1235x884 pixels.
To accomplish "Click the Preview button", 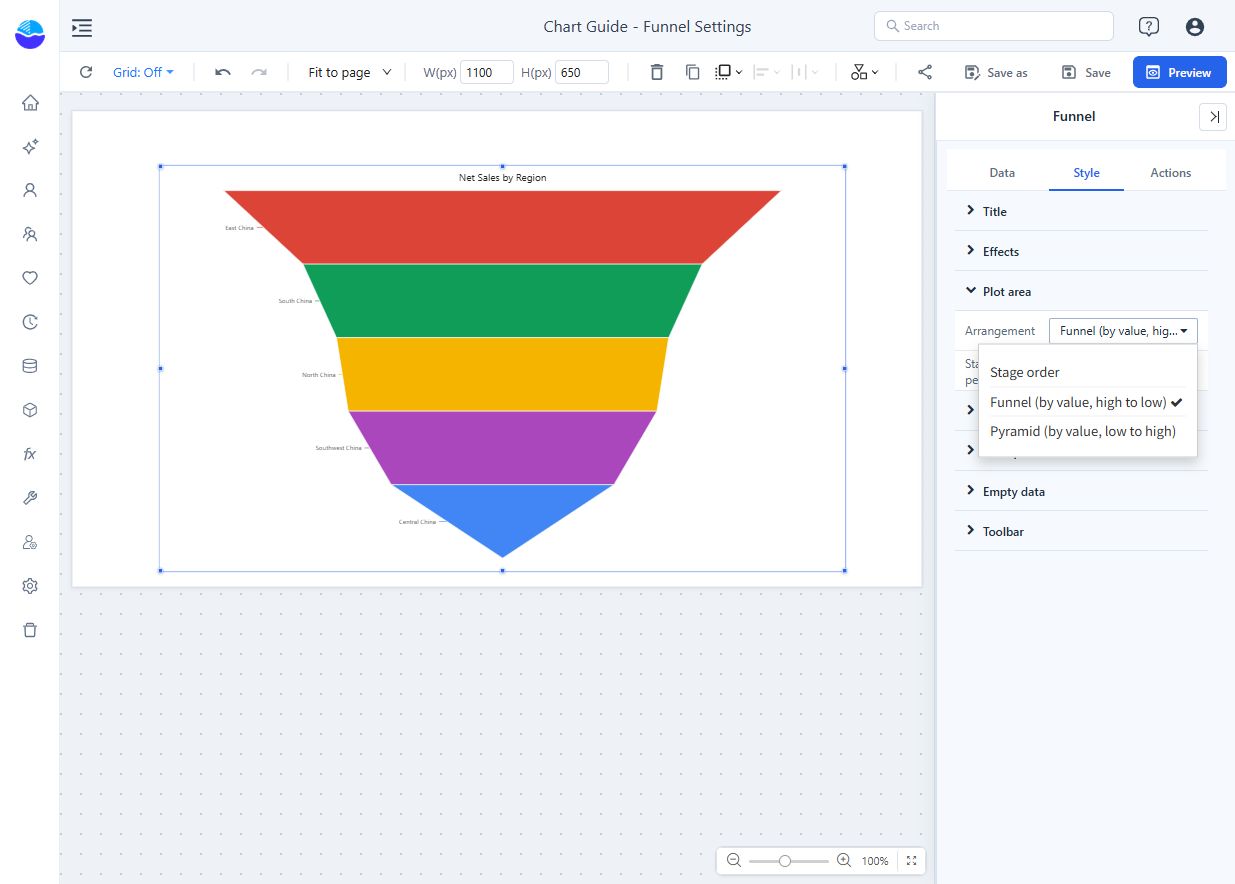I will 1179,72.
